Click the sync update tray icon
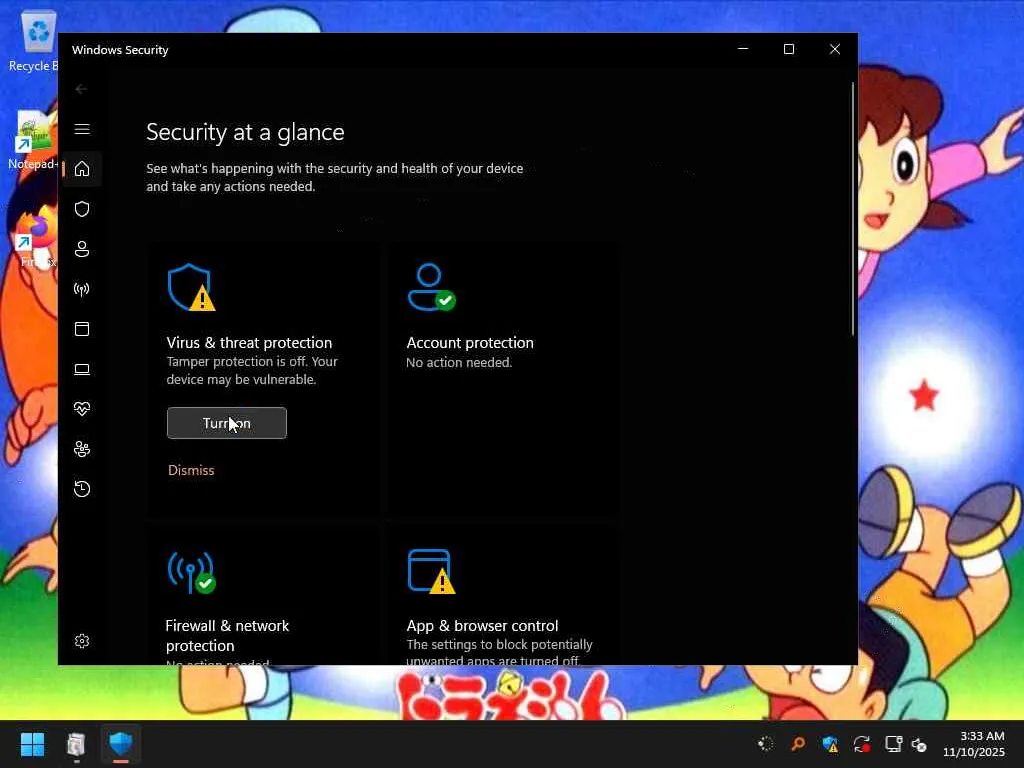The width and height of the screenshot is (1024, 768). 861,744
